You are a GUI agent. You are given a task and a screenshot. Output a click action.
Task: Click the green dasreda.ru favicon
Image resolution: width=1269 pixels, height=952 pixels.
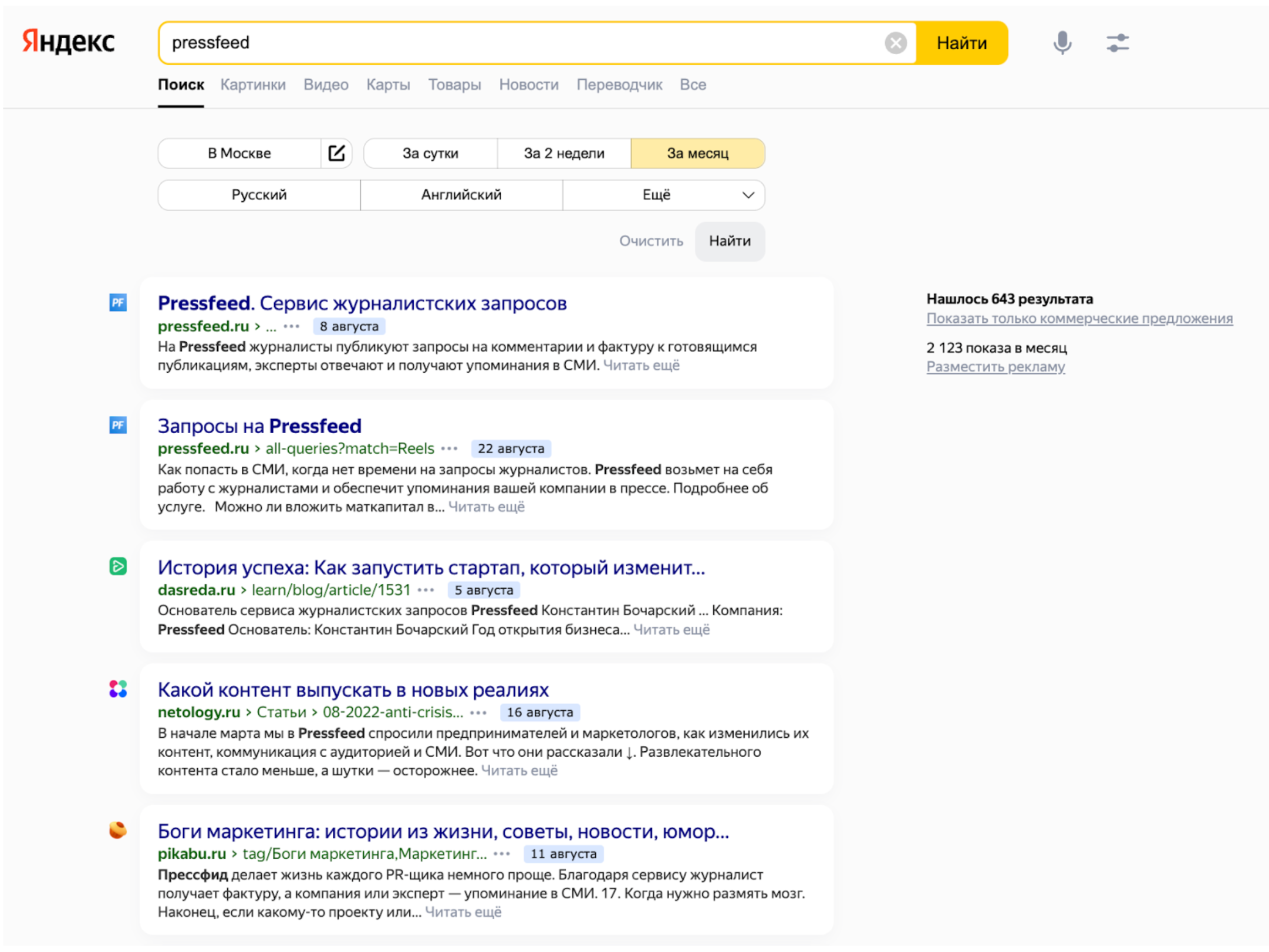pos(118,566)
